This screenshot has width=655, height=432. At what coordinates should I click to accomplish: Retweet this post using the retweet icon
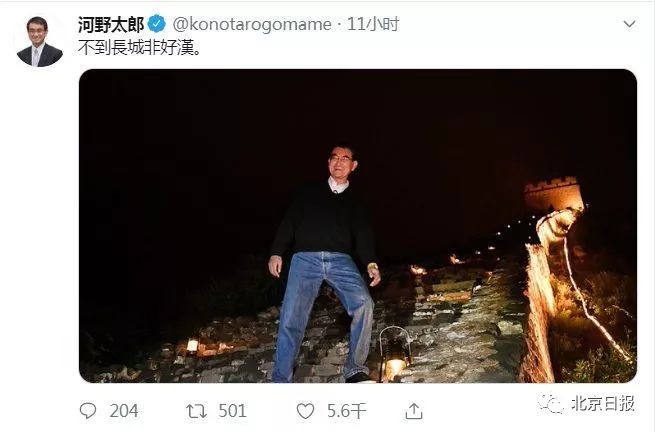(x=196, y=411)
